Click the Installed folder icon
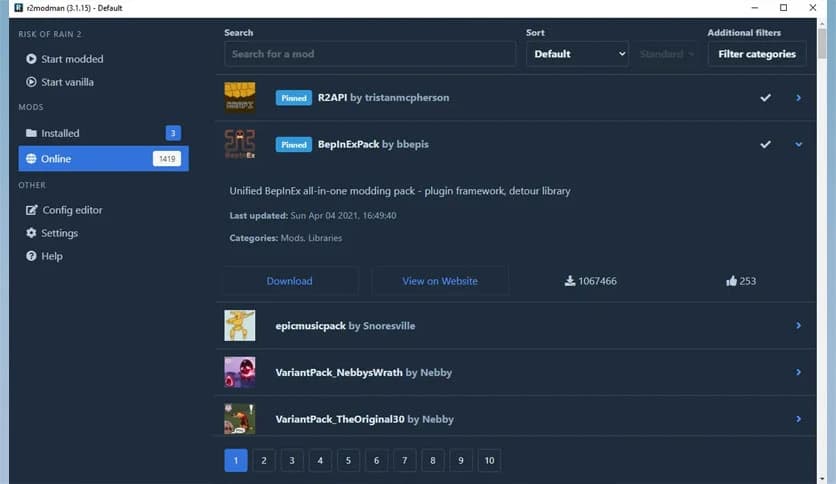Viewport: 836px width, 484px height. 31,133
